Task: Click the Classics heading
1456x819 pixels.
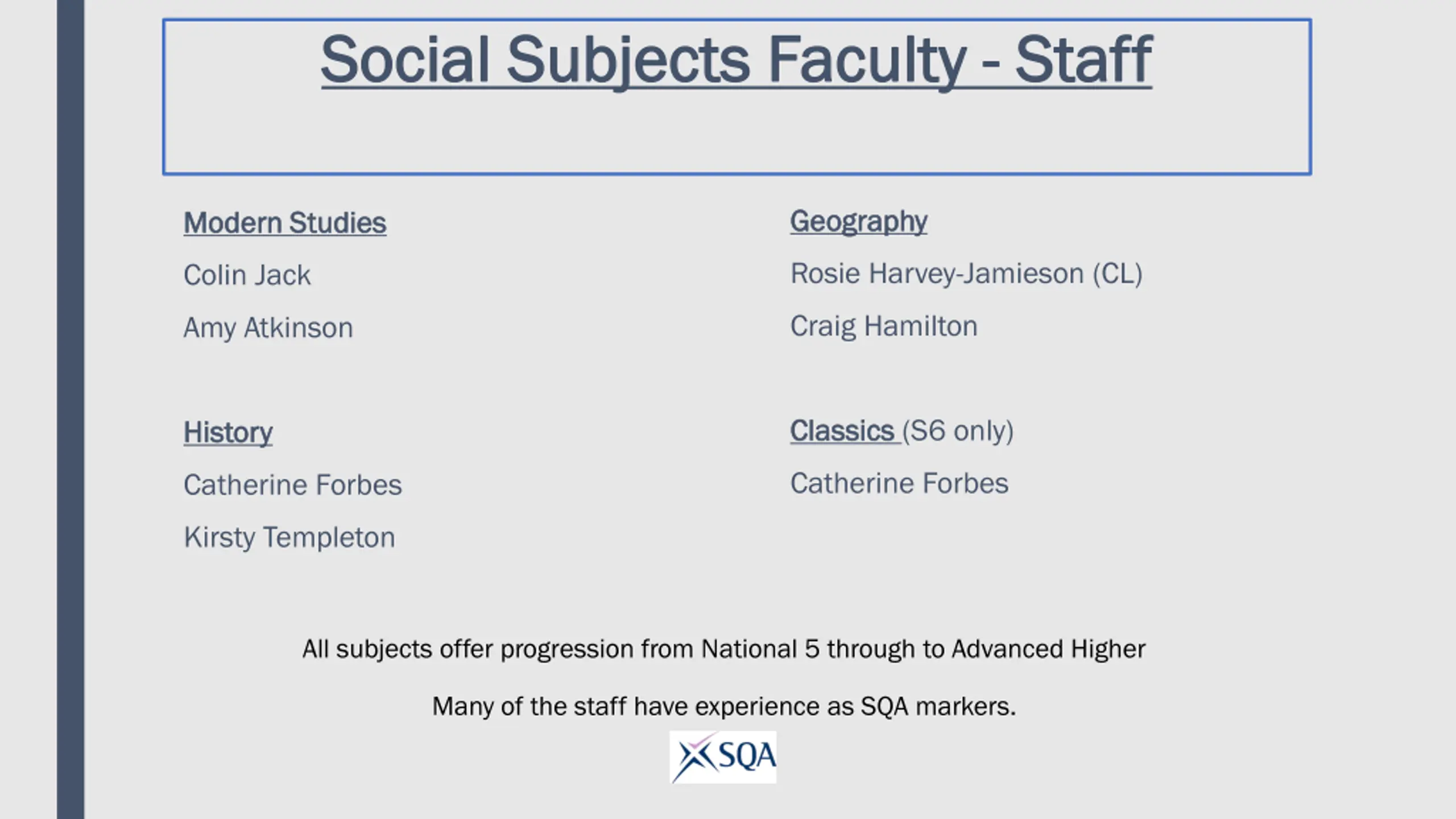Action: click(x=842, y=431)
